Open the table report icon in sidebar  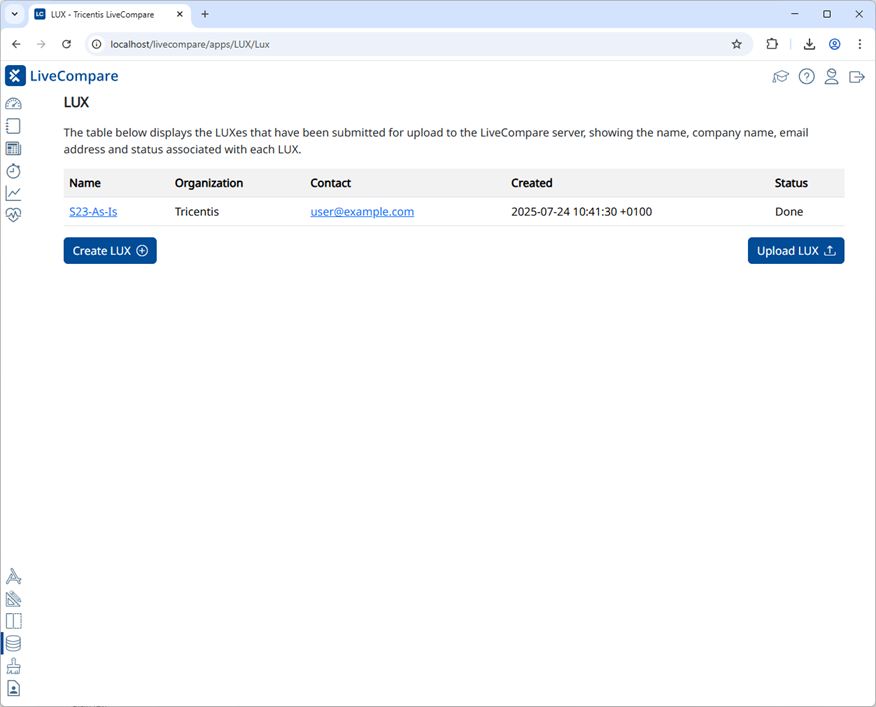tap(13, 149)
